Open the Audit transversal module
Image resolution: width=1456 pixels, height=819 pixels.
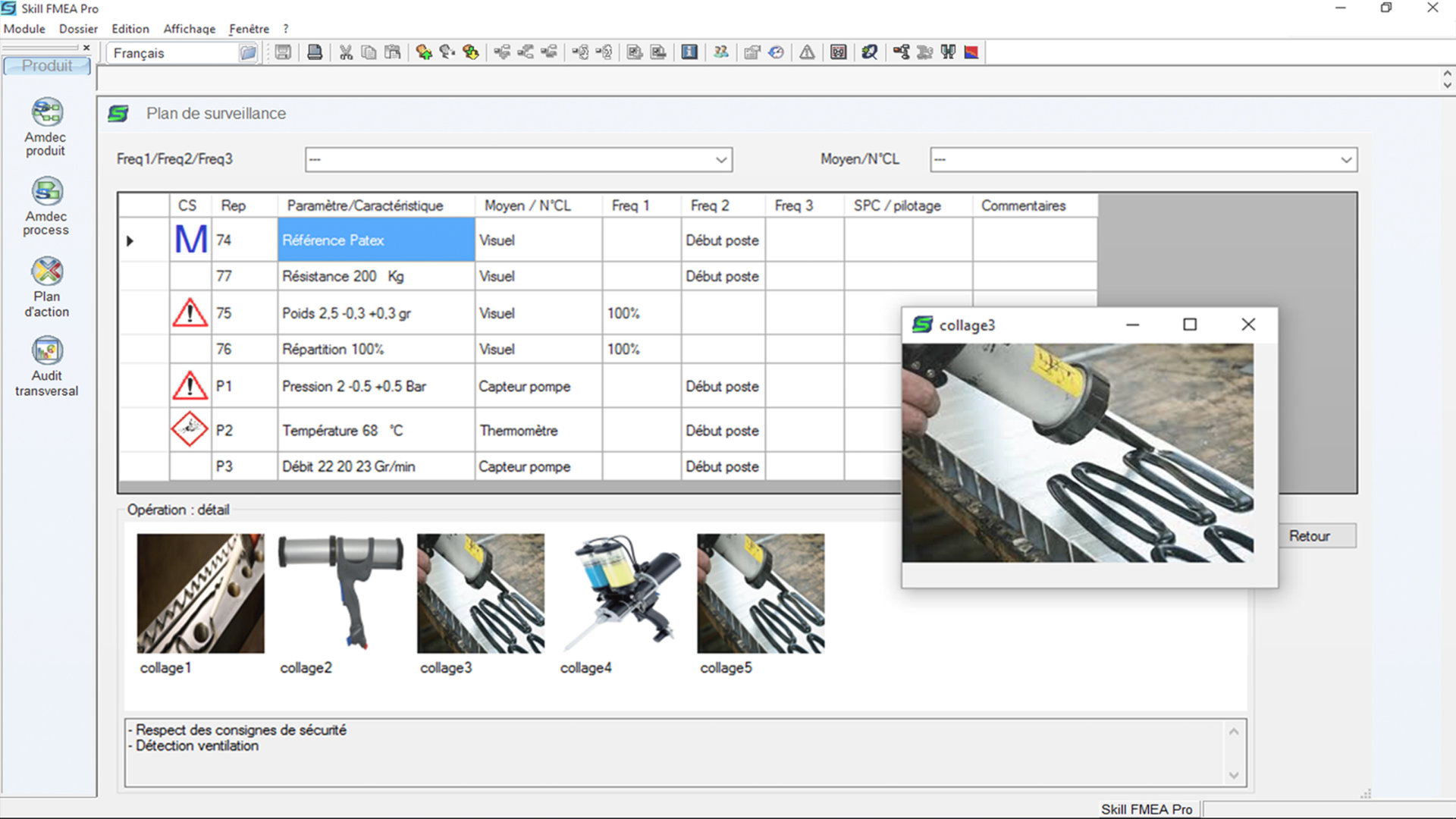tap(46, 367)
